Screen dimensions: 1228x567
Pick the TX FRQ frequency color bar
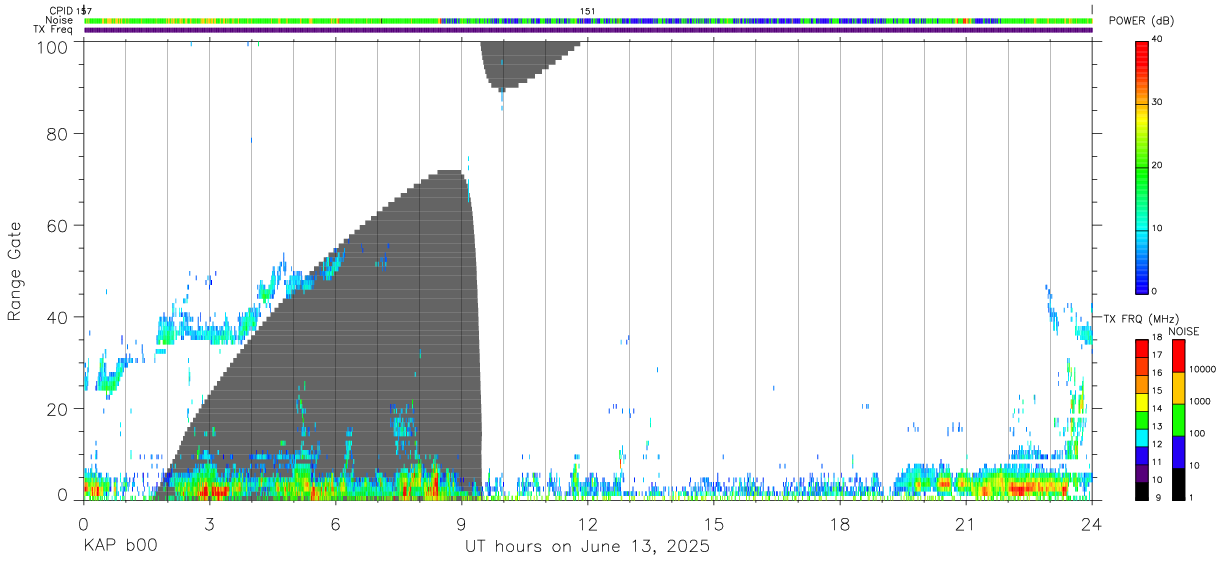tap(1142, 419)
